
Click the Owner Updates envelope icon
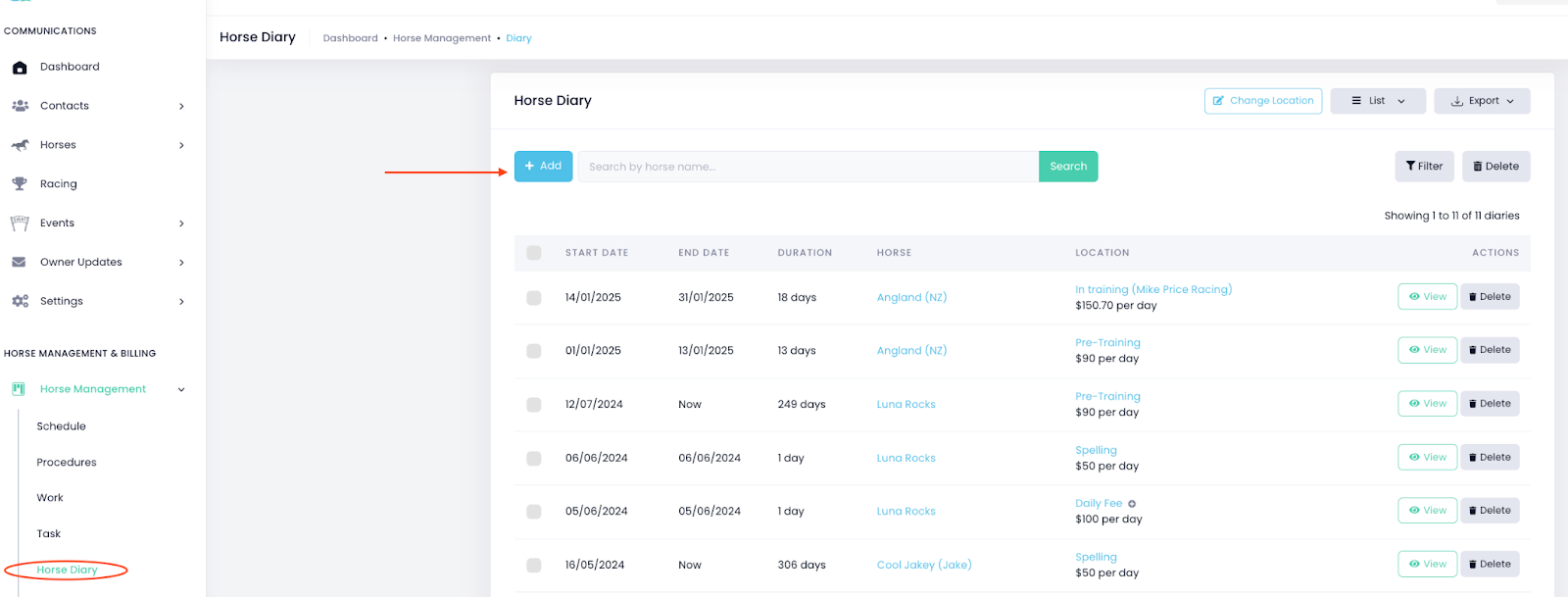[x=20, y=263]
